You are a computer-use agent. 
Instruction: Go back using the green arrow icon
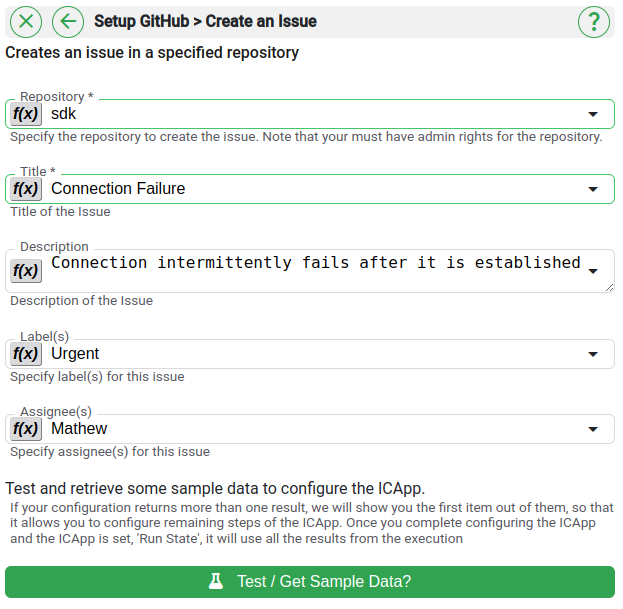[68, 21]
